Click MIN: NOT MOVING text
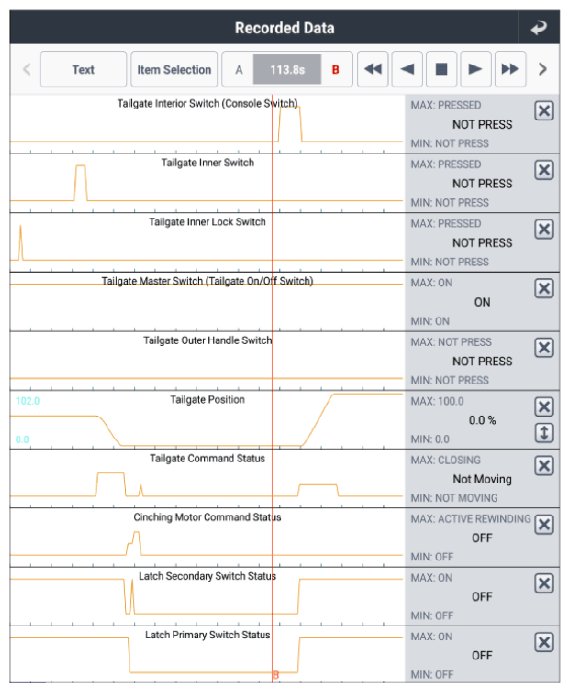 click(x=454, y=498)
